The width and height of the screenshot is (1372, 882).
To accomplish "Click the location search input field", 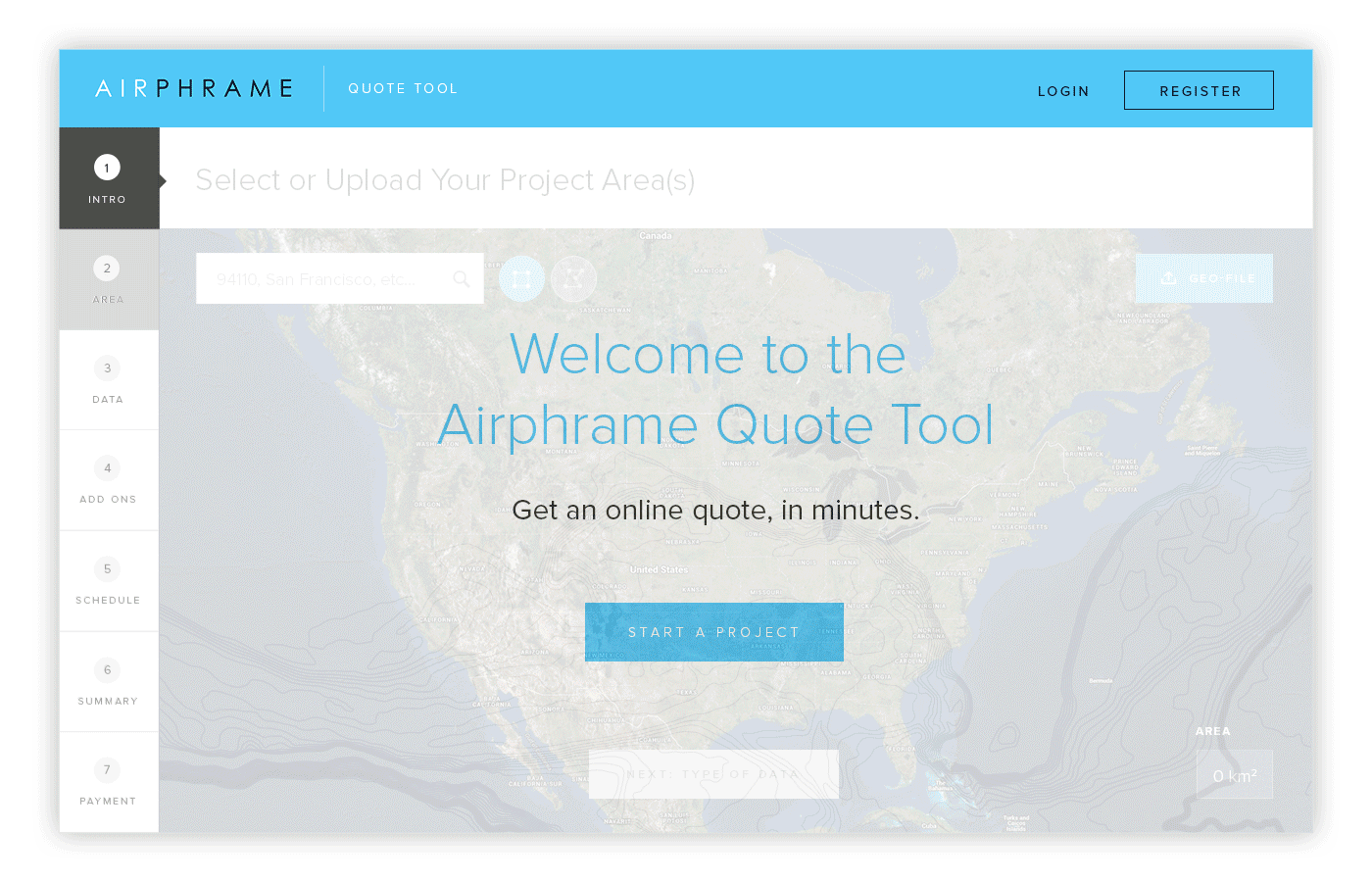I will (339, 278).
